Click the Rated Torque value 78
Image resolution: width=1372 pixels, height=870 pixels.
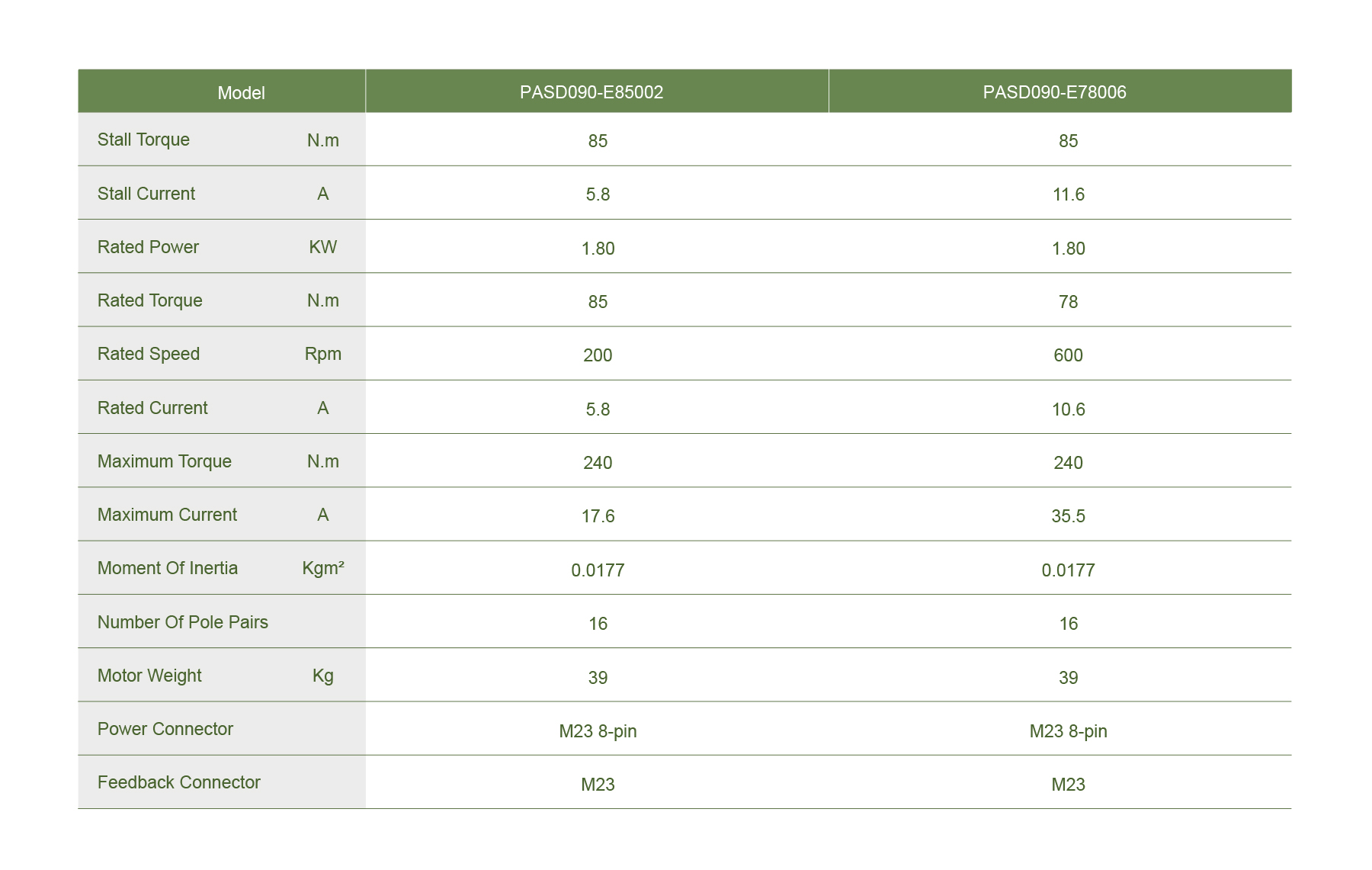[1068, 302]
